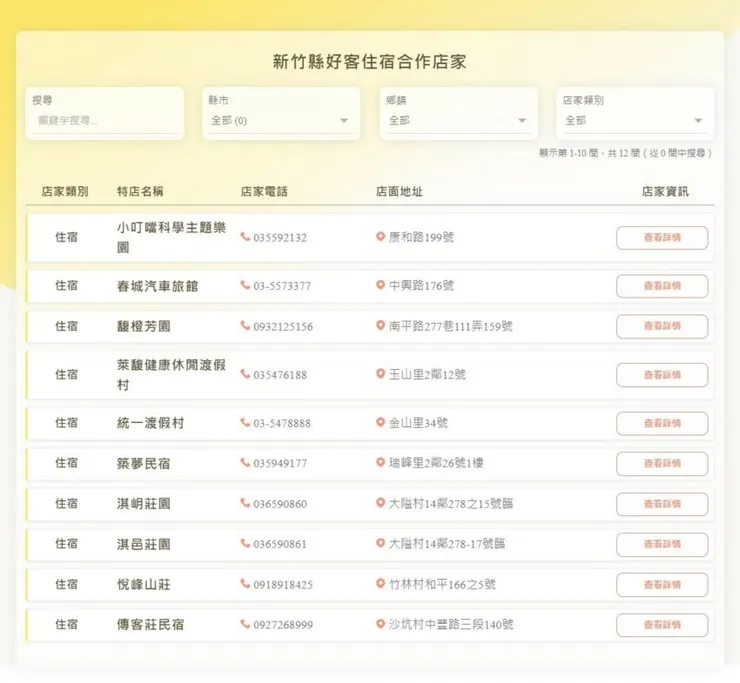Click the store name 淇峒莊園

tap(143, 504)
